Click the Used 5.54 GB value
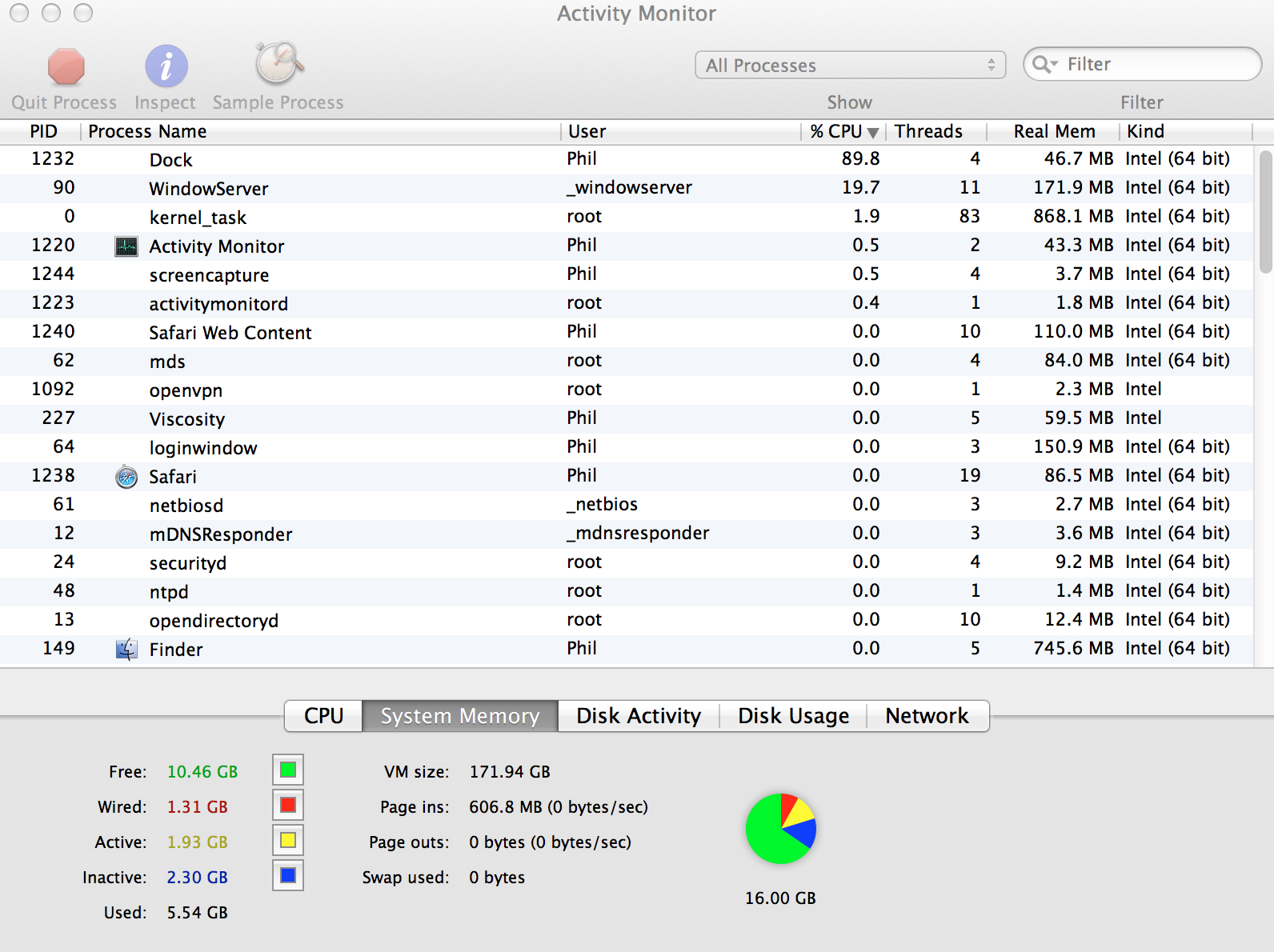Viewport: 1274px width, 952px height. 197,913
